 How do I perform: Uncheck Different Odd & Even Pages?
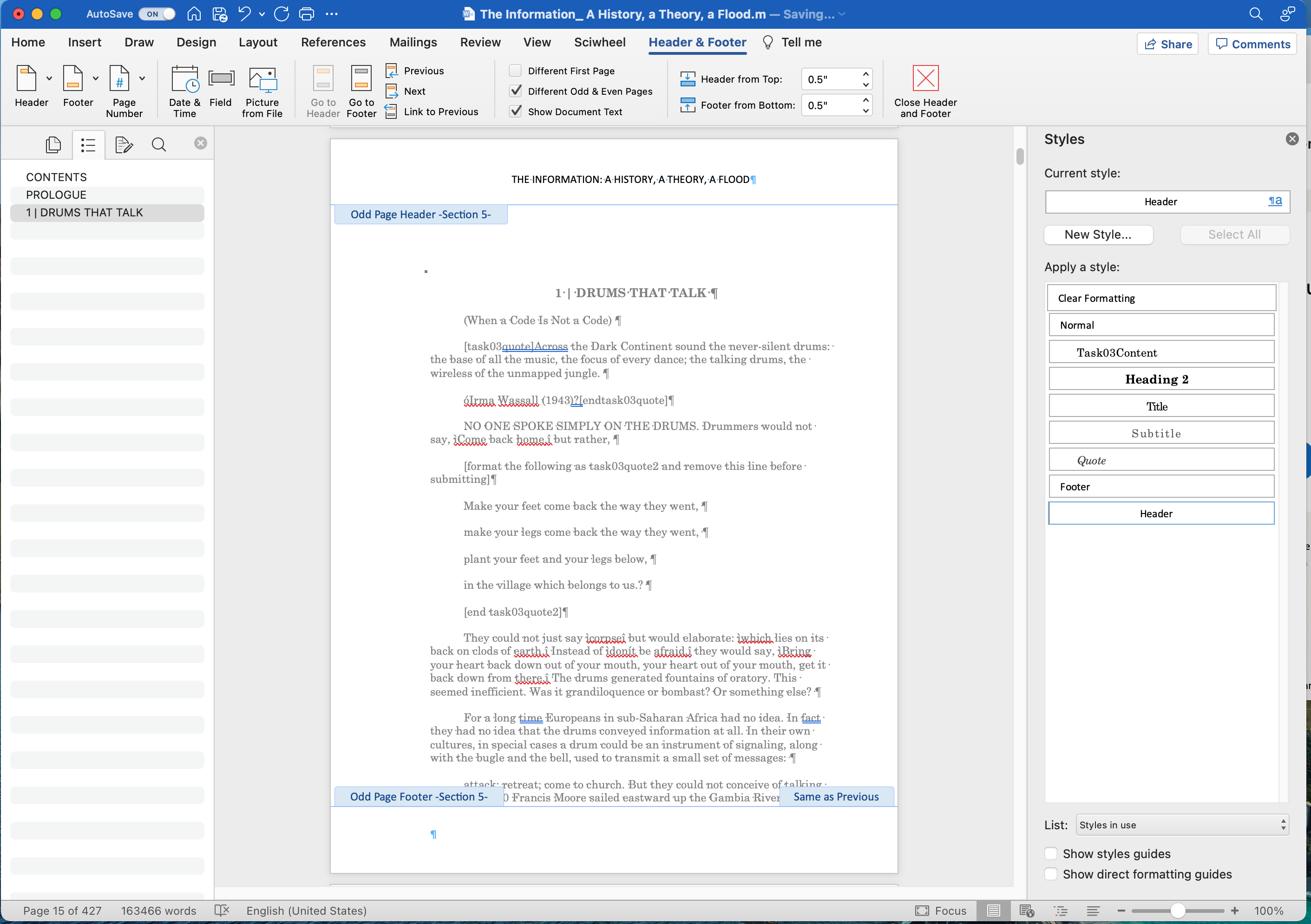[515, 91]
